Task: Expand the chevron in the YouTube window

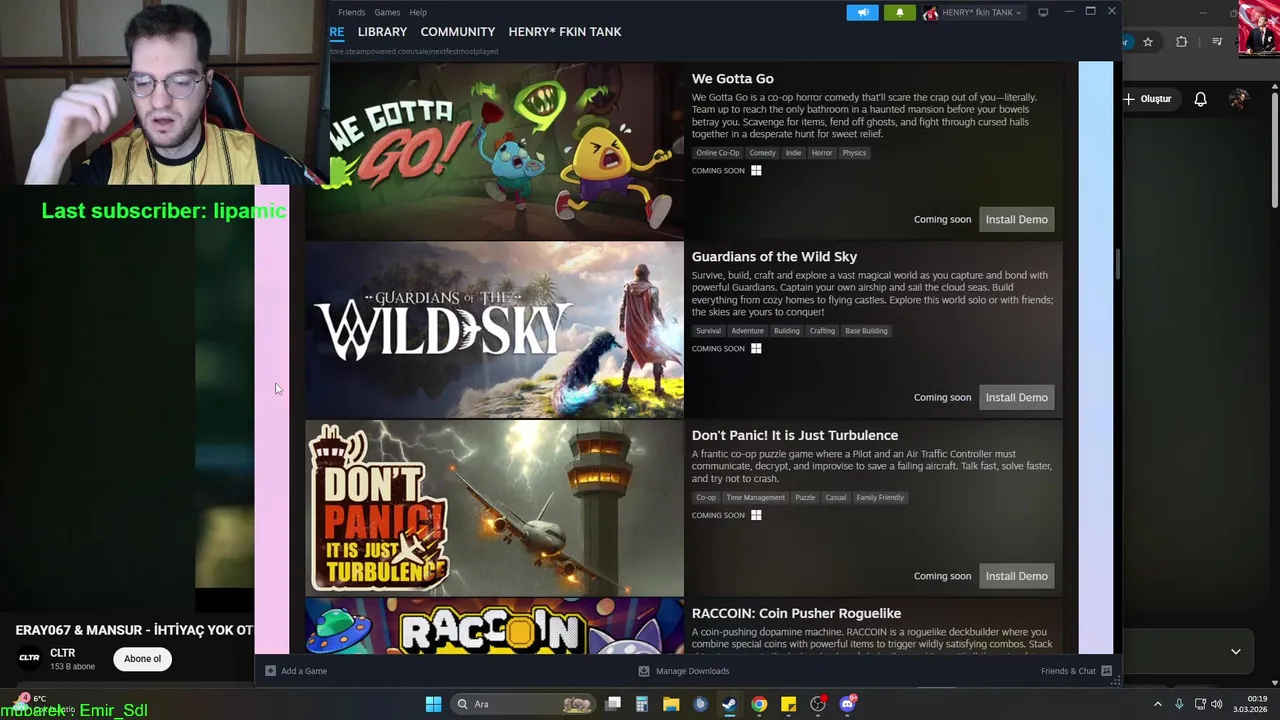Action: tap(1236, 652)
